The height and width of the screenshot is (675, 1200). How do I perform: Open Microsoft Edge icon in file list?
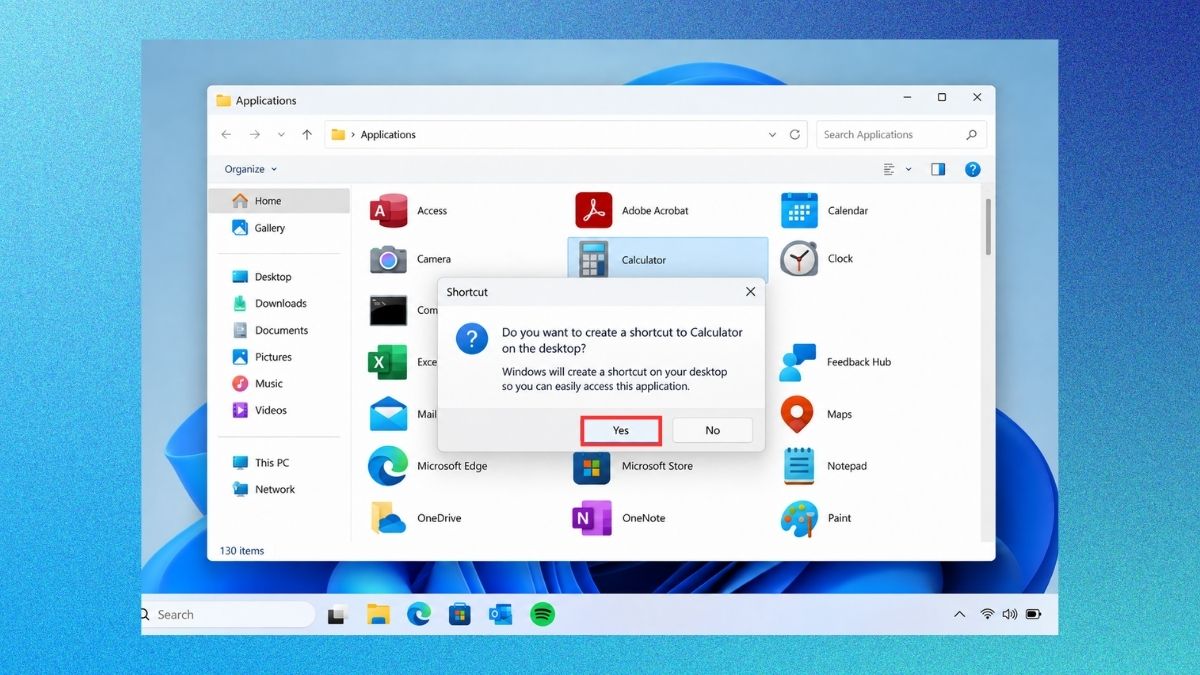(388, 466)
